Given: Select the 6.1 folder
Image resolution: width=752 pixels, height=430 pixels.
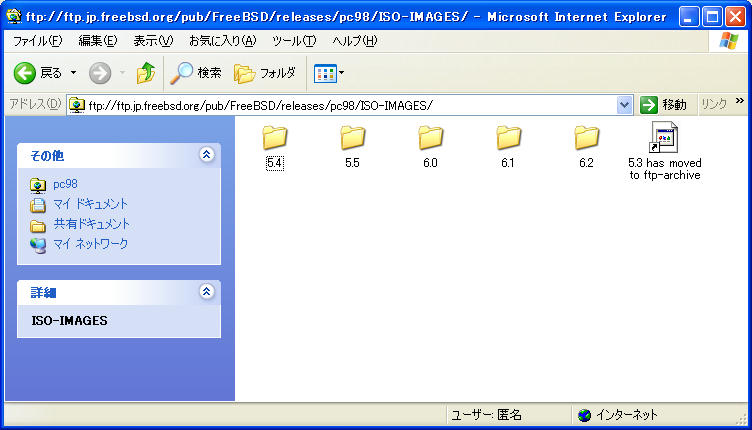Looking at the screenshot, I should (x=508, y=148).
